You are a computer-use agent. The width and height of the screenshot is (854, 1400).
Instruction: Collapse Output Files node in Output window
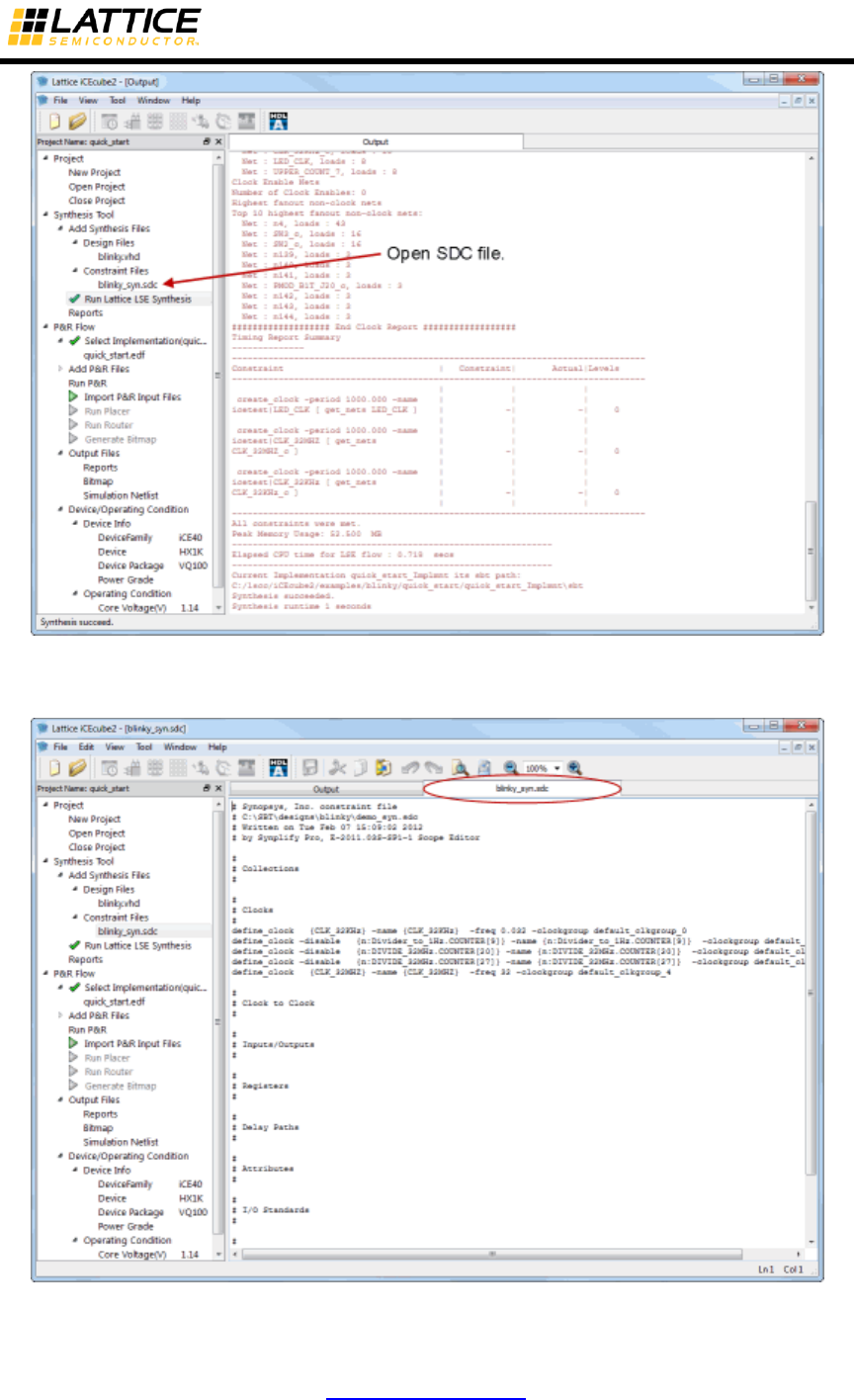(60, 454)
